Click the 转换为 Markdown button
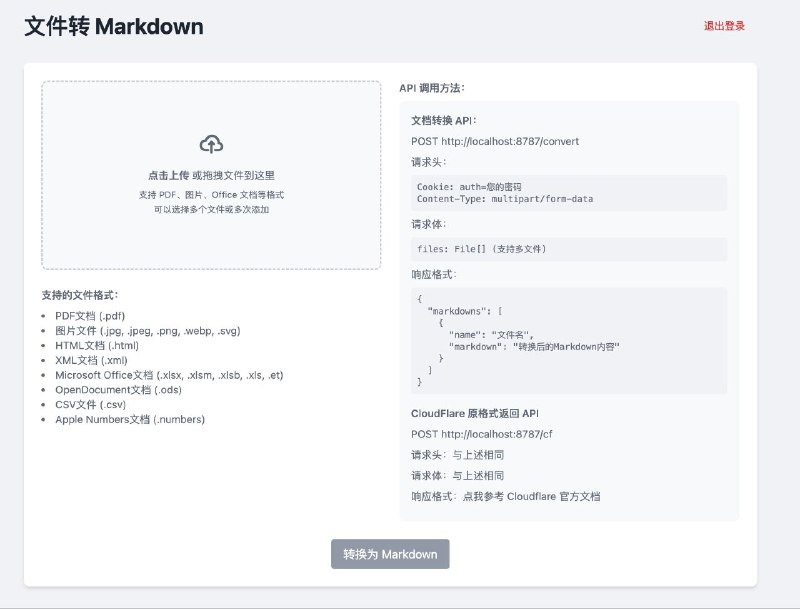 pyautogui.click(x=389, y=553)
